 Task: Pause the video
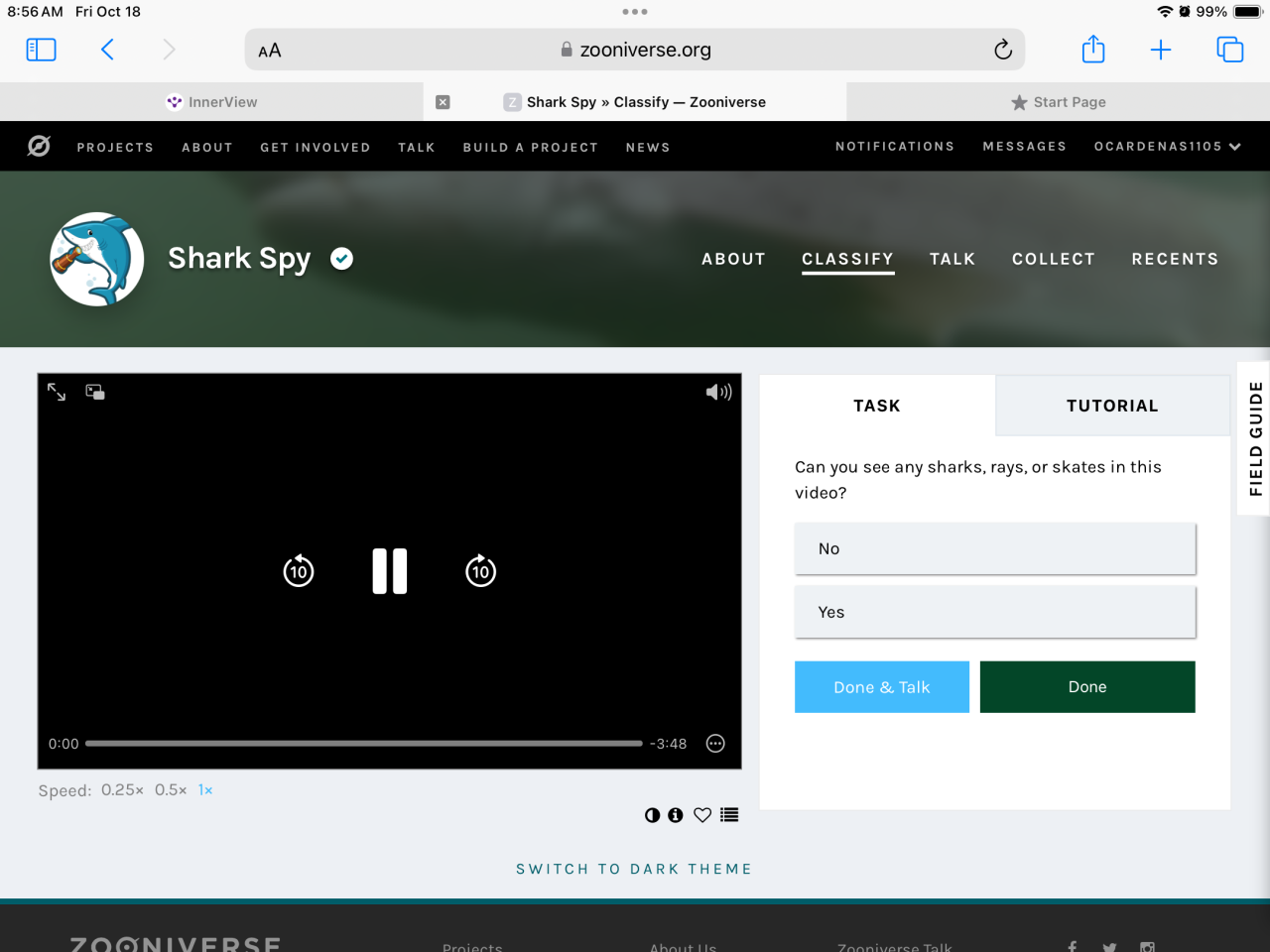(x=390, y=571)
